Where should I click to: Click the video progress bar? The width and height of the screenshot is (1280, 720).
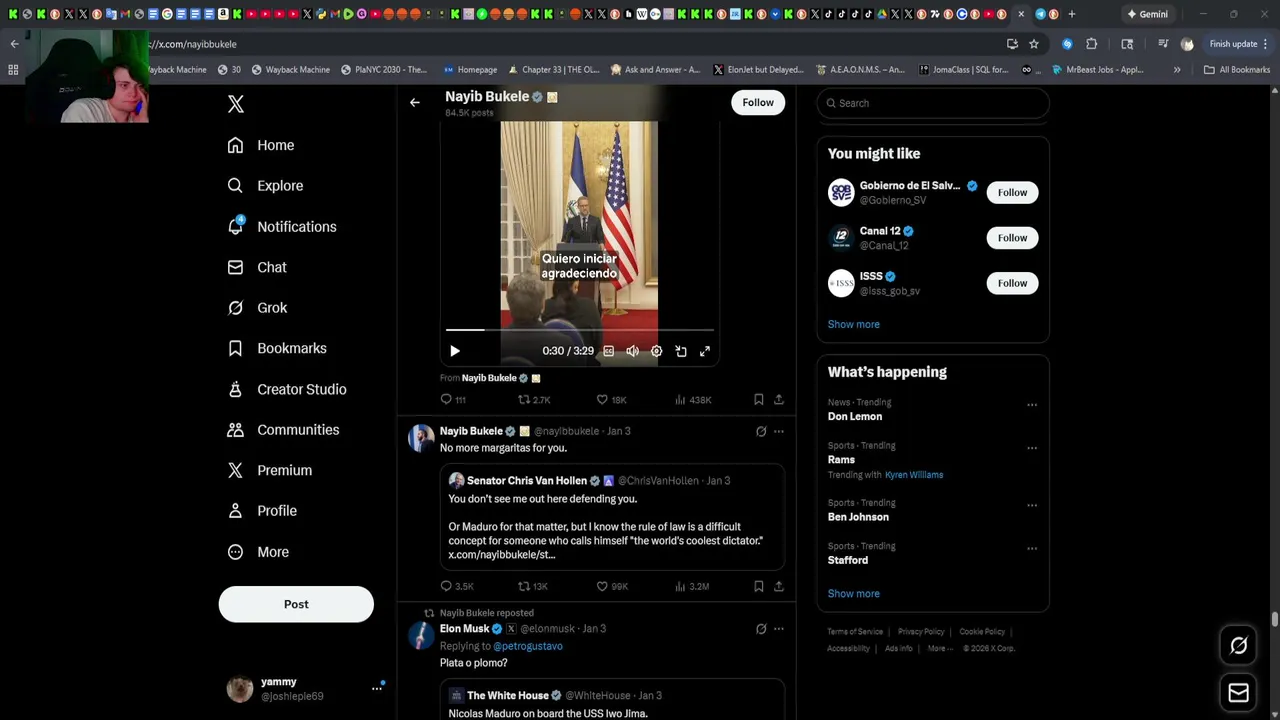(x=580, y=329)
